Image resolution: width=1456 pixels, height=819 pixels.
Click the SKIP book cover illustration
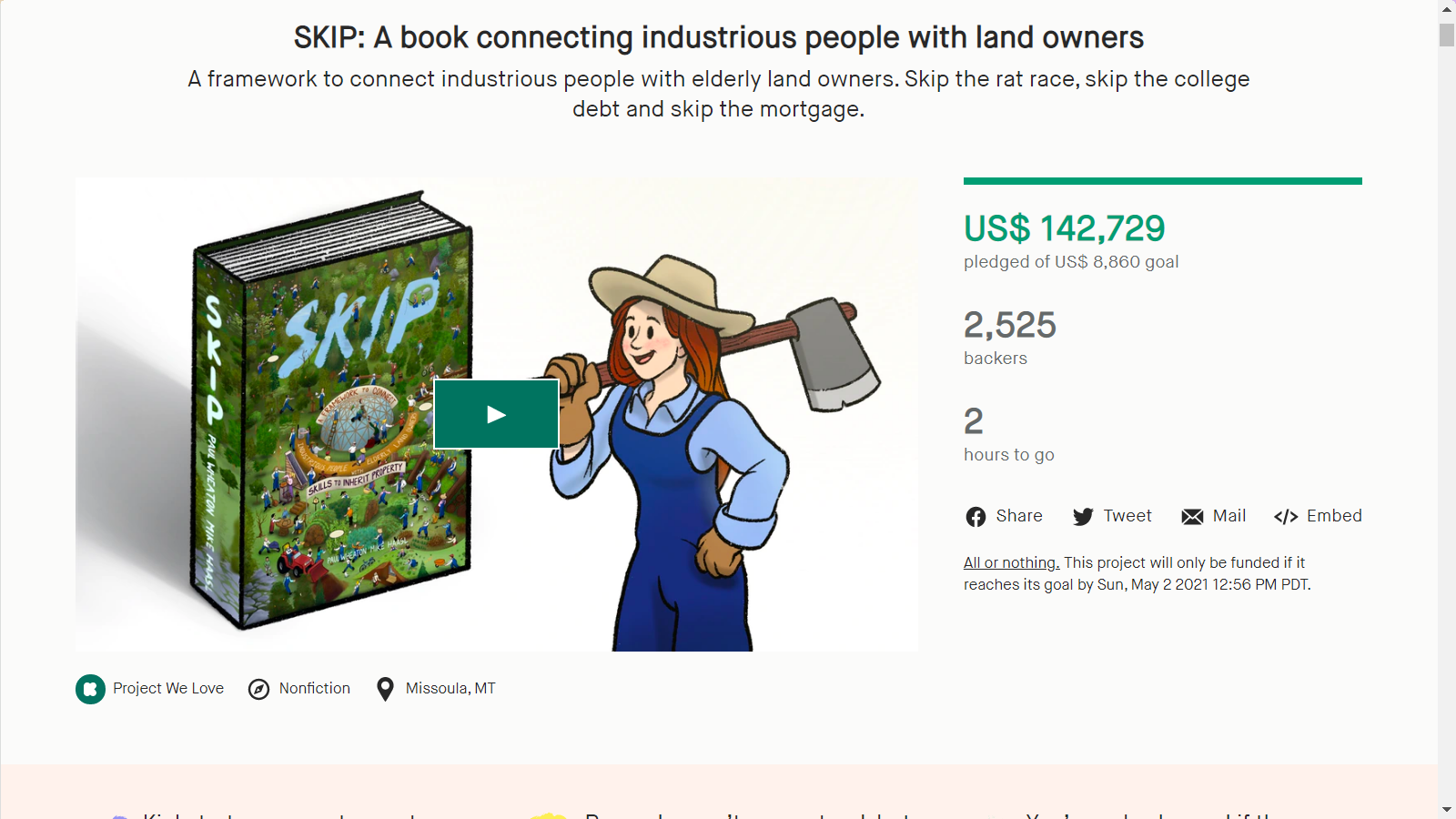[x=332, y=409]
